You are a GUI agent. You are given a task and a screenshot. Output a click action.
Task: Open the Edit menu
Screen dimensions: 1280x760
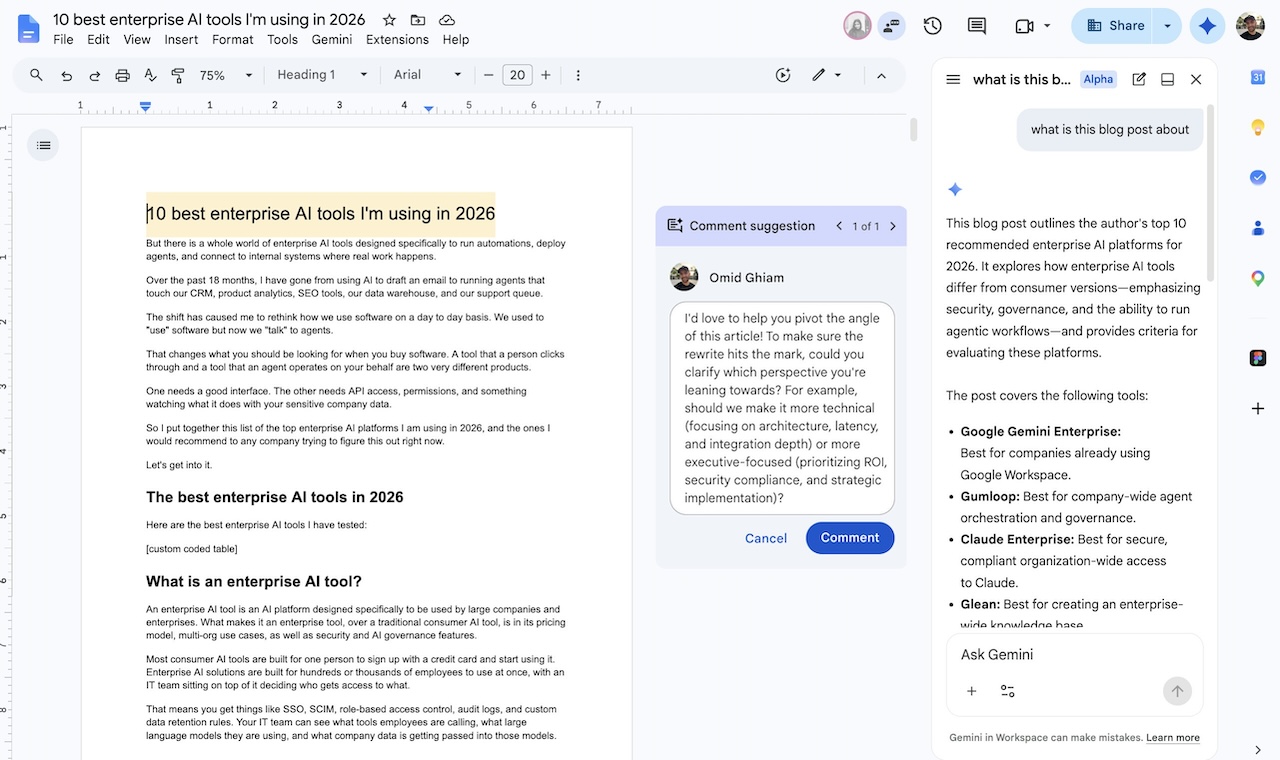(98, 39)
